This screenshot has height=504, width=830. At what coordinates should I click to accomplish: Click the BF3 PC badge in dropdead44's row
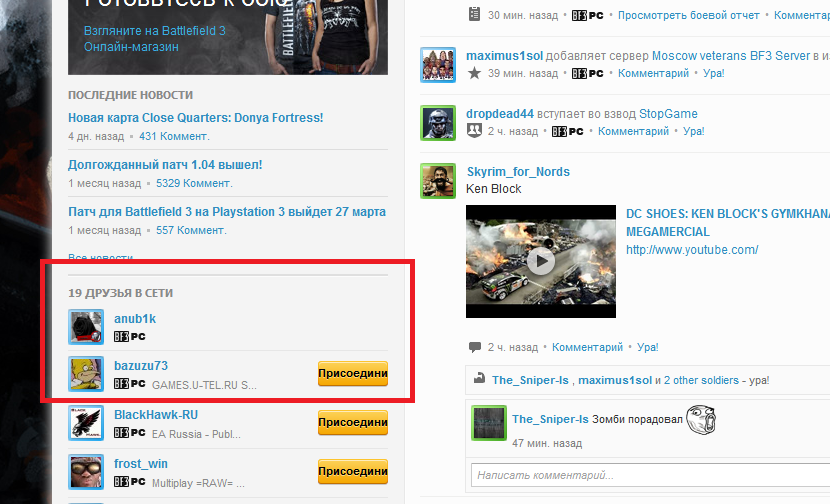pos(567,131)
